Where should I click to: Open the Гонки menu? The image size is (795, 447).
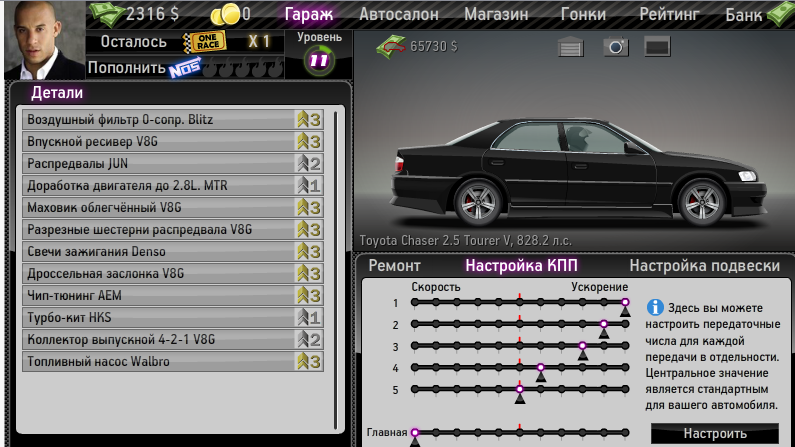point(583,14)
